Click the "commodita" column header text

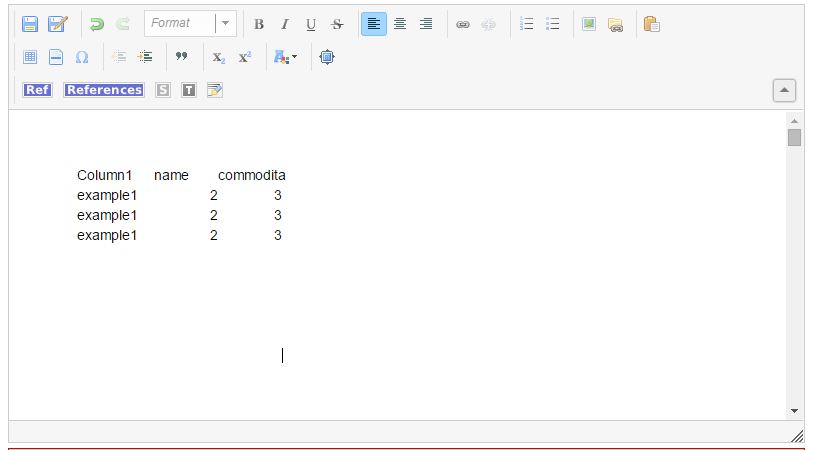click(251, 175)
